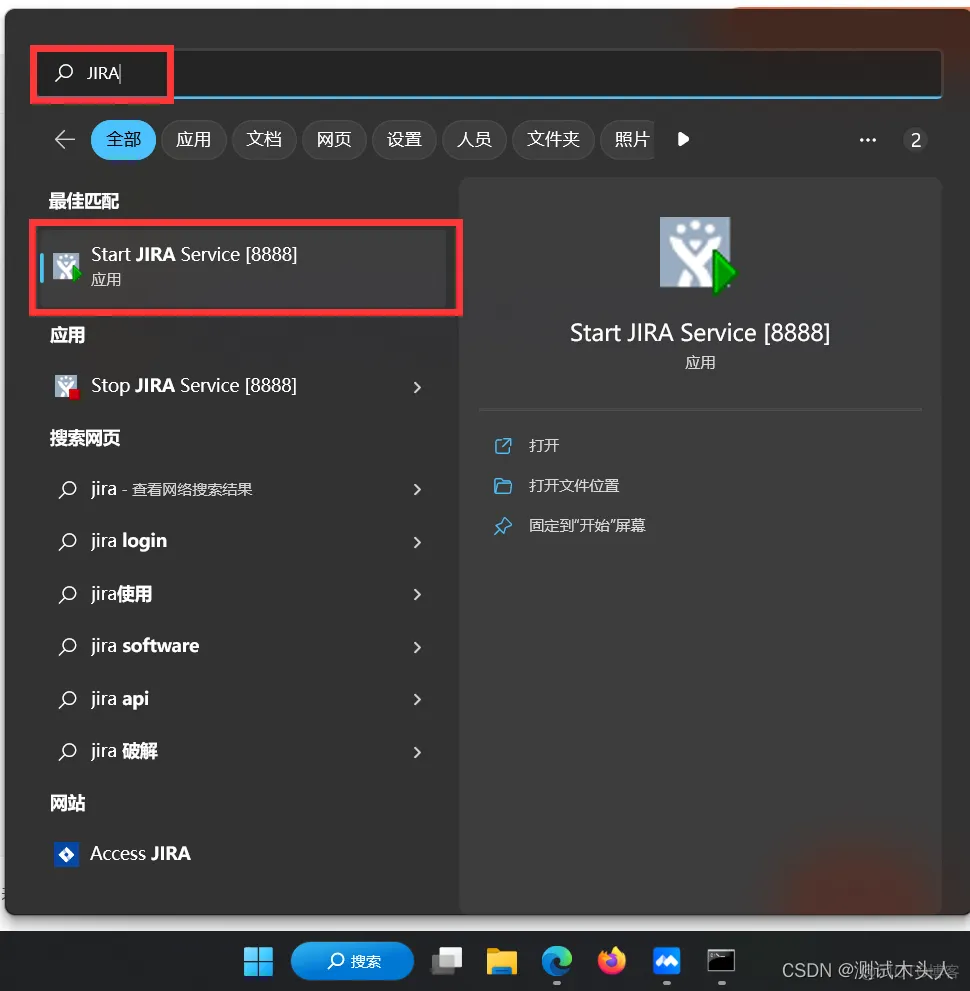Viewport: 970px width, 991px height.
Task: Open the three-dots more options menu
Action: (x=868, y=140)
